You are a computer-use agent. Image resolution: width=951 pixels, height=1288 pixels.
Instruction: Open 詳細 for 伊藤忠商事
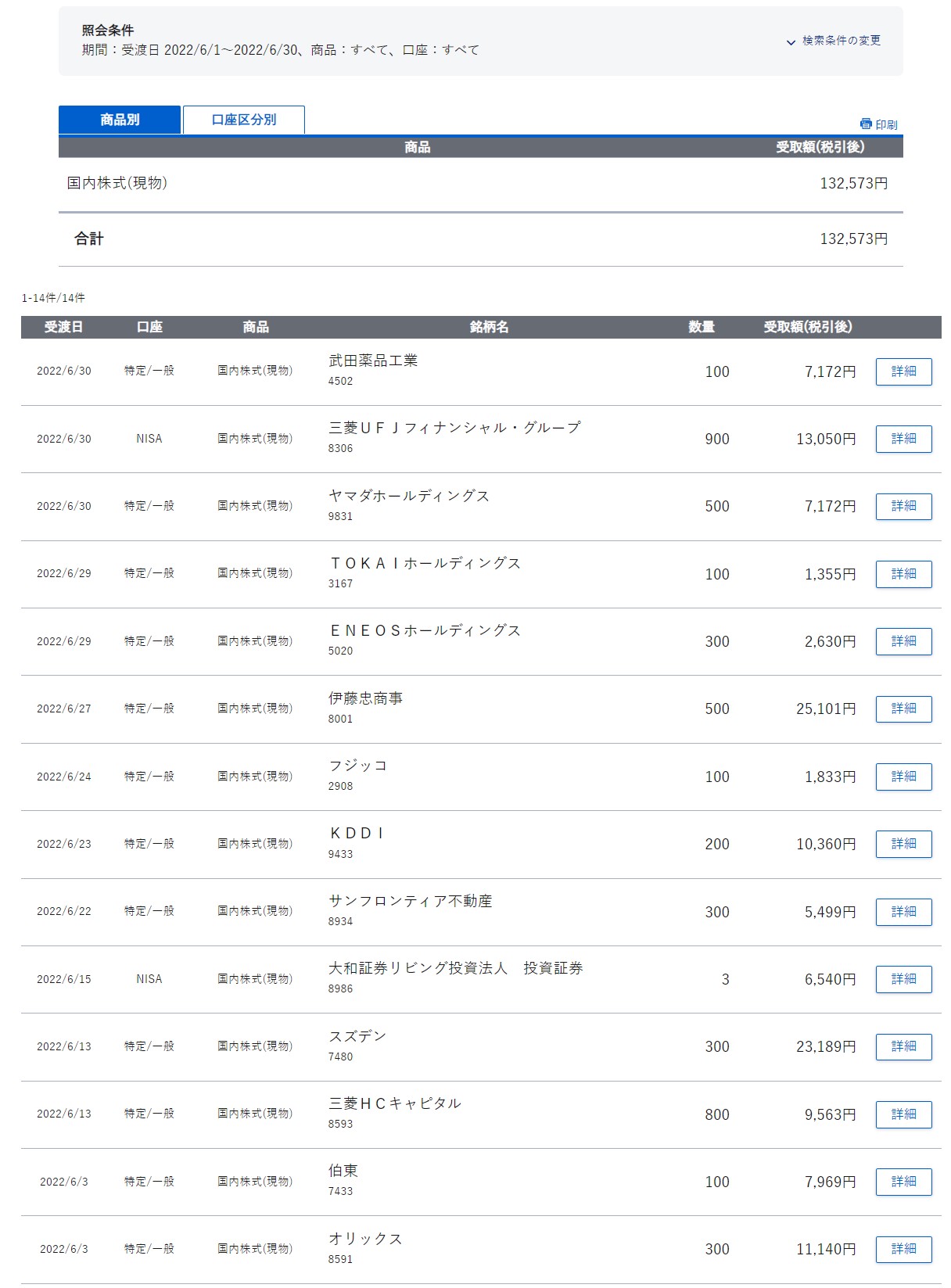[903, 709]
